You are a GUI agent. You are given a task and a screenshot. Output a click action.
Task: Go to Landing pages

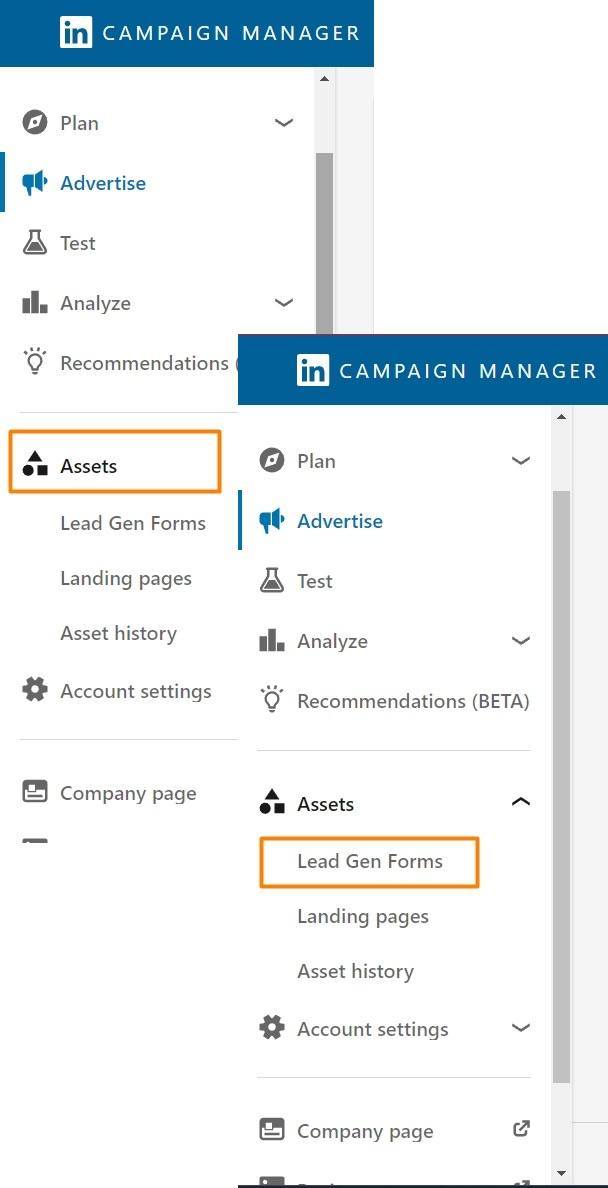pyautogui.click(x=362, y=916)
